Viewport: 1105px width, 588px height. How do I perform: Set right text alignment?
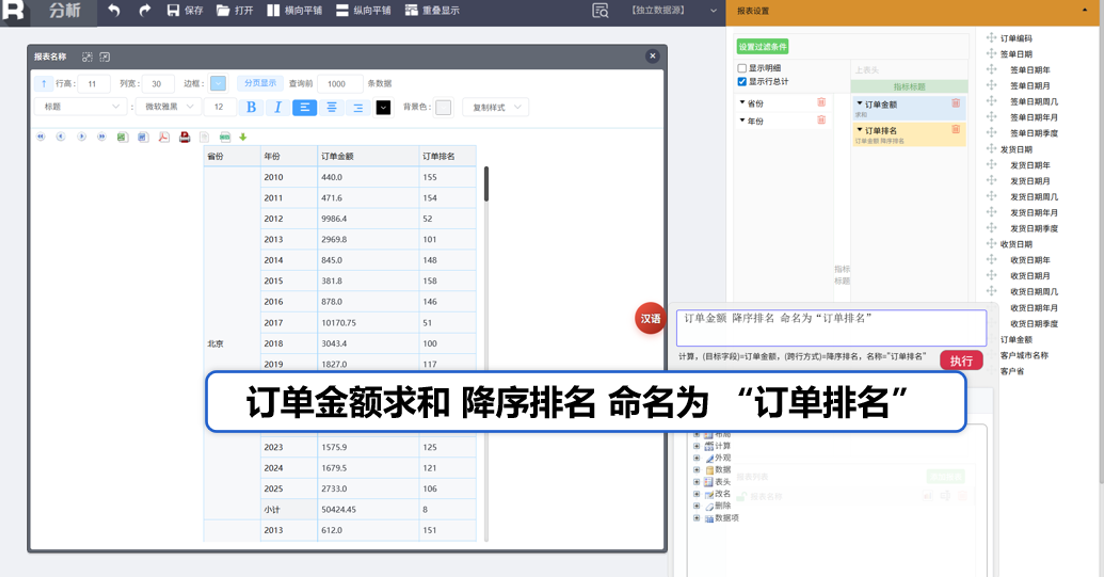click(358, 107)
